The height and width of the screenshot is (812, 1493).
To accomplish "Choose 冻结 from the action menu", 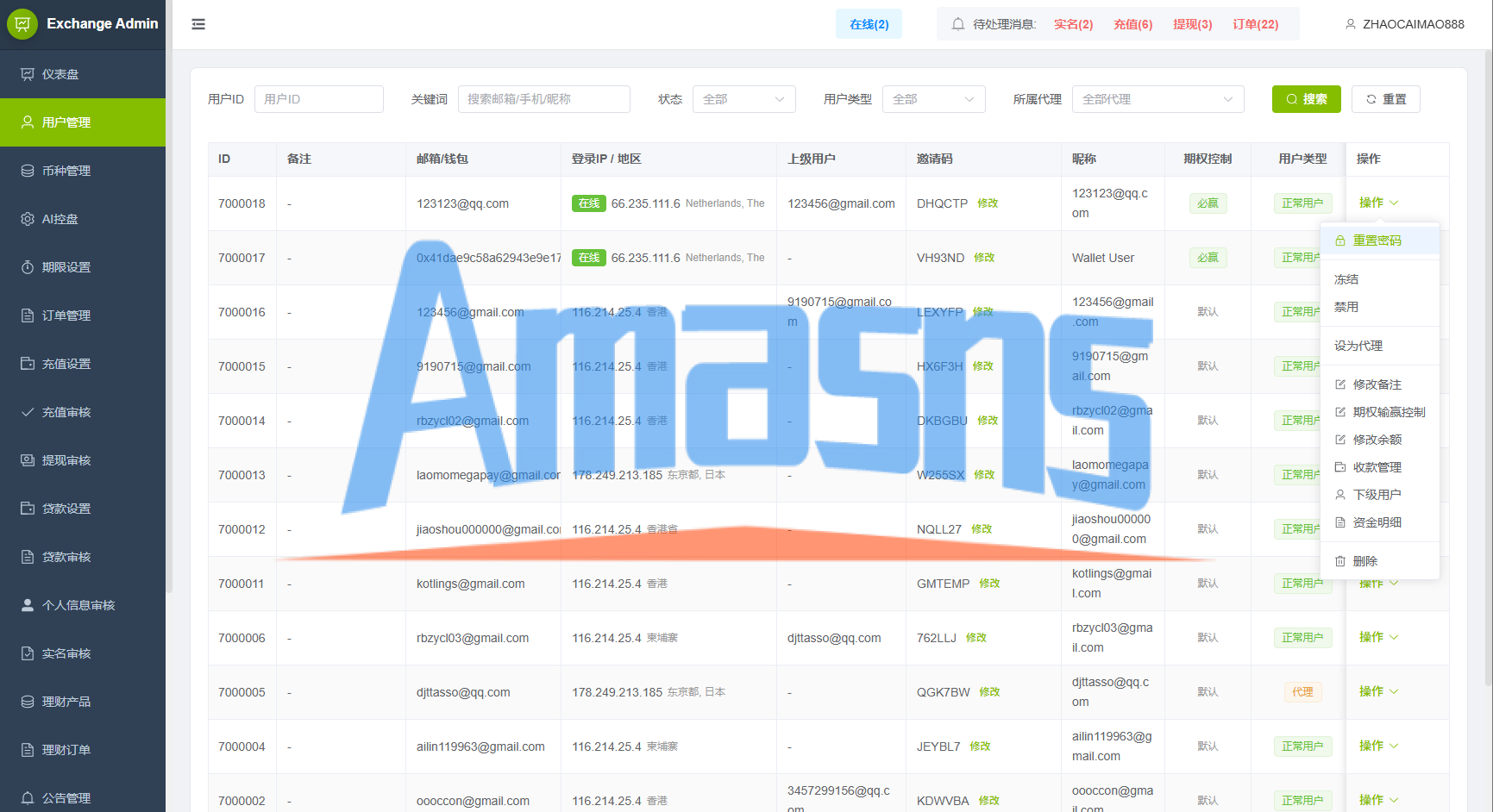I will pos(1380,279).
